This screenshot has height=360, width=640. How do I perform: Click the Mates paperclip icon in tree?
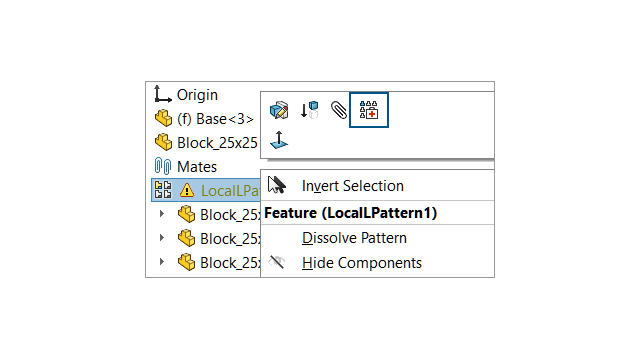[x=163, y=167]
